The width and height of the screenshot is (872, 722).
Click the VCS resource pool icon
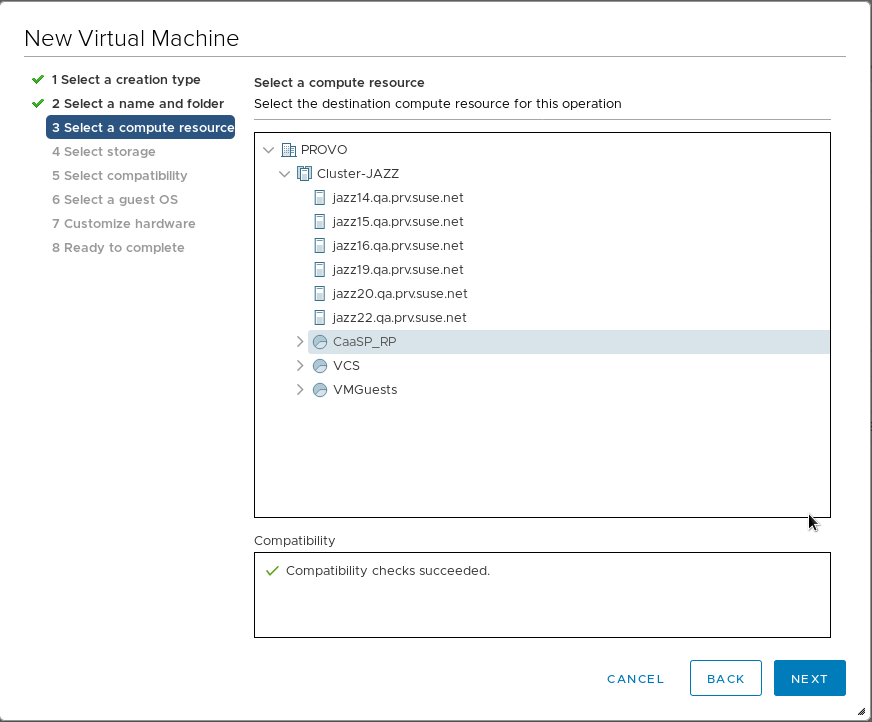tap(320, 366)
